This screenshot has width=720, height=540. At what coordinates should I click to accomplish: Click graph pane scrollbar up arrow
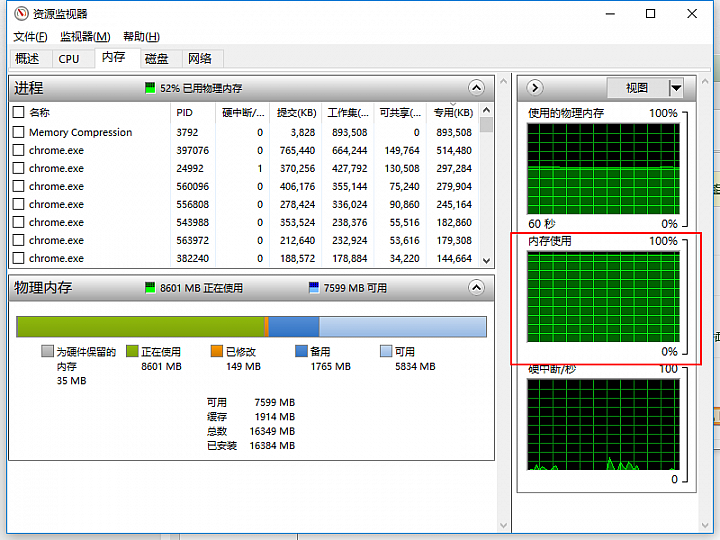(705, 81)
